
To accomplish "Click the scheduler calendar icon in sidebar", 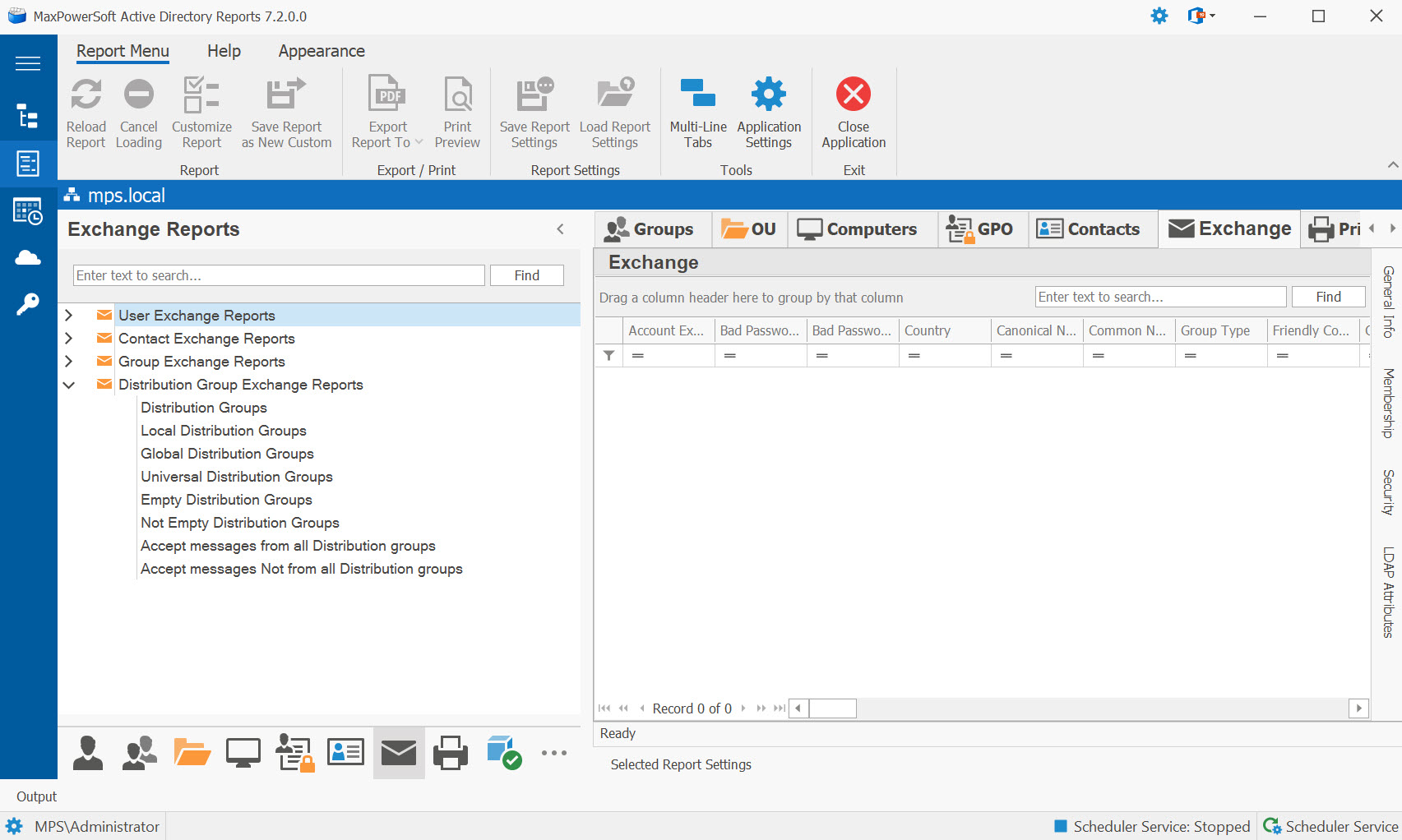I will [x=28, y=211].
